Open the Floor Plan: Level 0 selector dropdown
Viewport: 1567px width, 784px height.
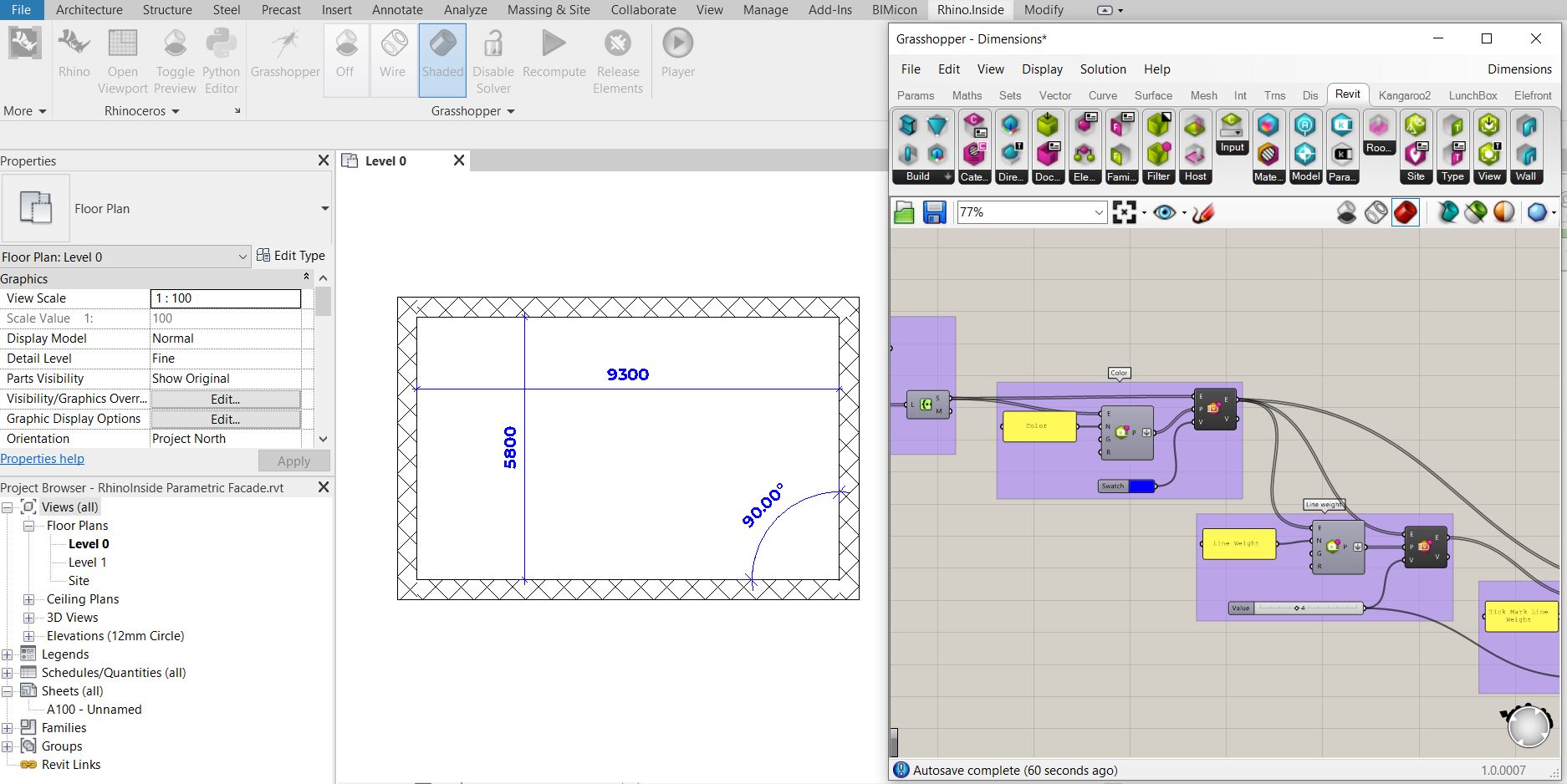(243, 257)
